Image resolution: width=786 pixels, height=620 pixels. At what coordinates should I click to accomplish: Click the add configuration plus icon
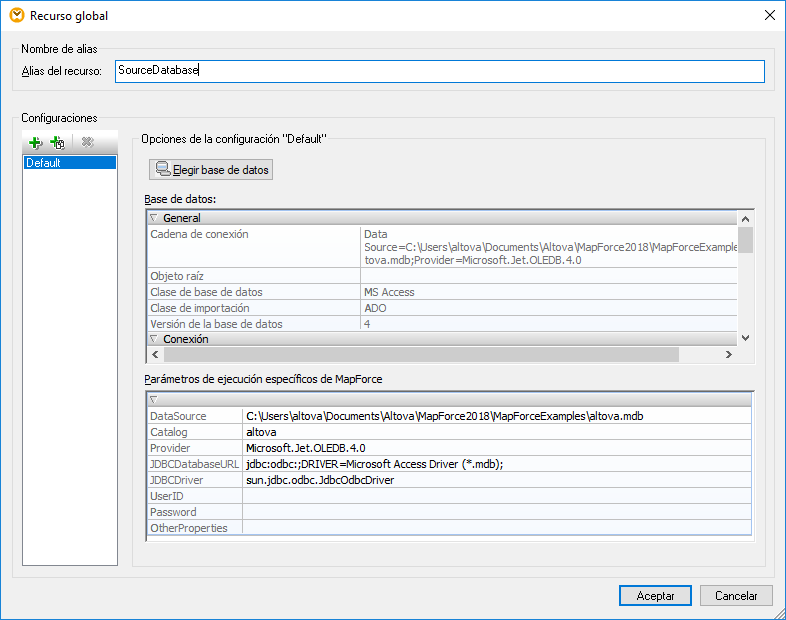pyautogui.click(x=36, y=143)
